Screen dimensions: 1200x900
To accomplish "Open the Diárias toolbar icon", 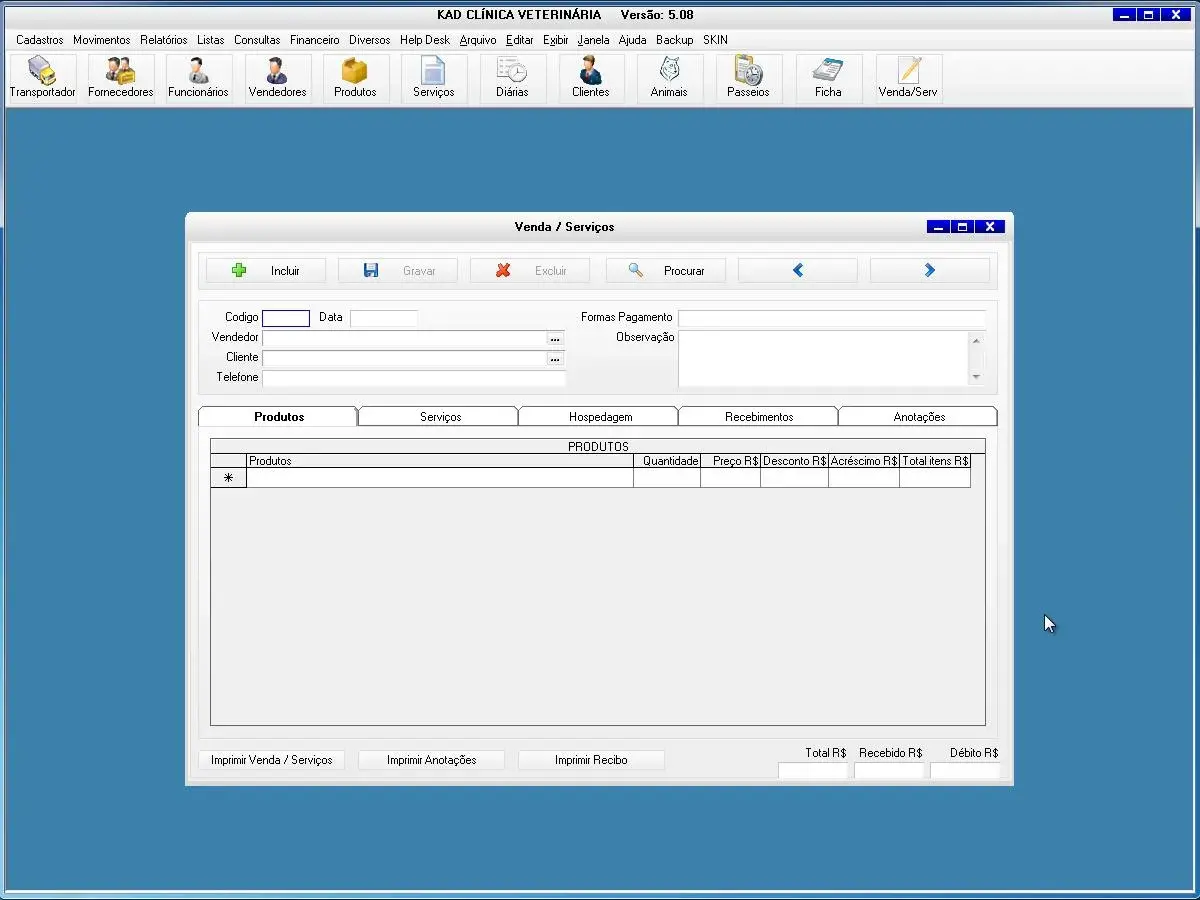I will pos(512,78).
